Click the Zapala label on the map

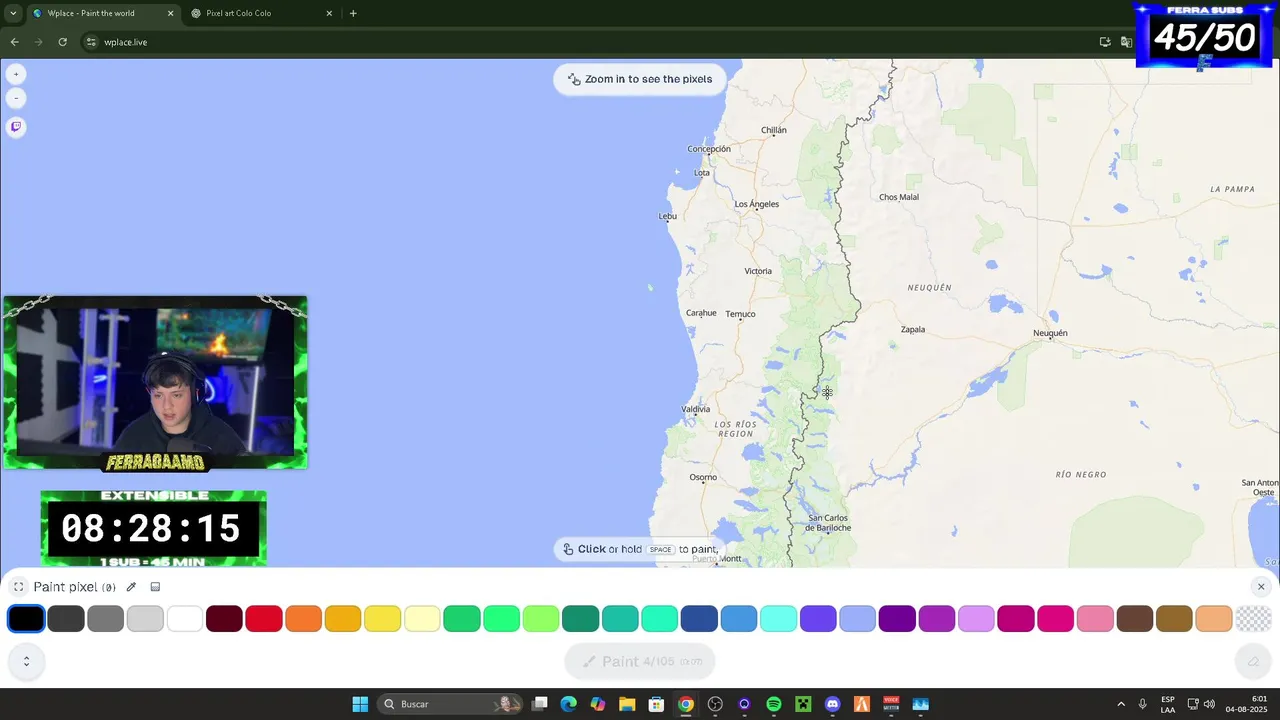point(913,329)
